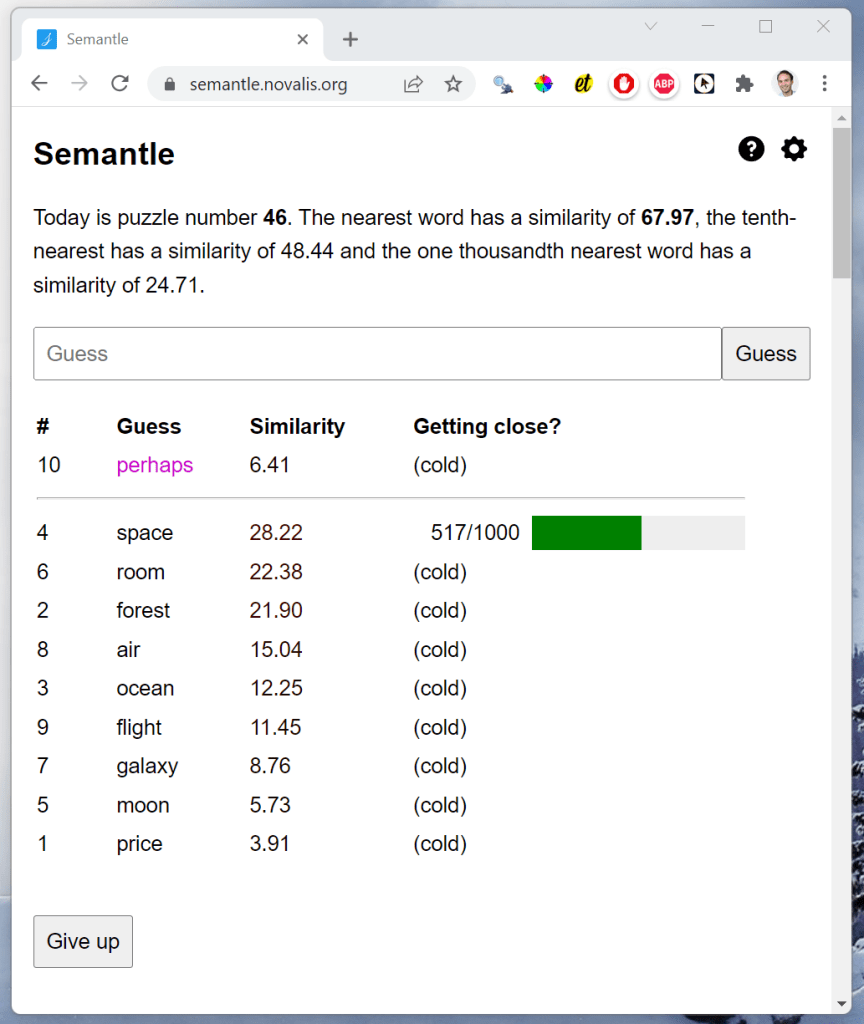This screenshot has width=864, height=1024.
Task: Open the red stop-hand blocker extension
Action: click(624, 84)
